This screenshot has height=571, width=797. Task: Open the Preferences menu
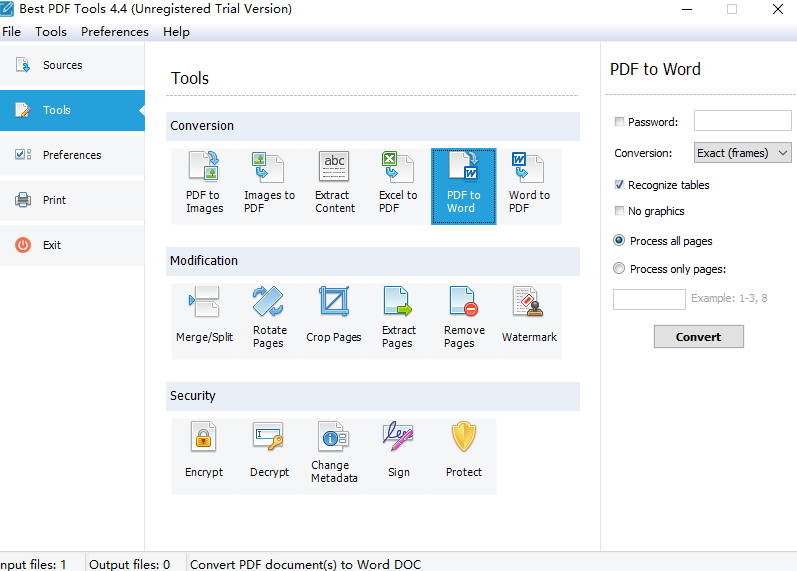click(x=115, y=32)
